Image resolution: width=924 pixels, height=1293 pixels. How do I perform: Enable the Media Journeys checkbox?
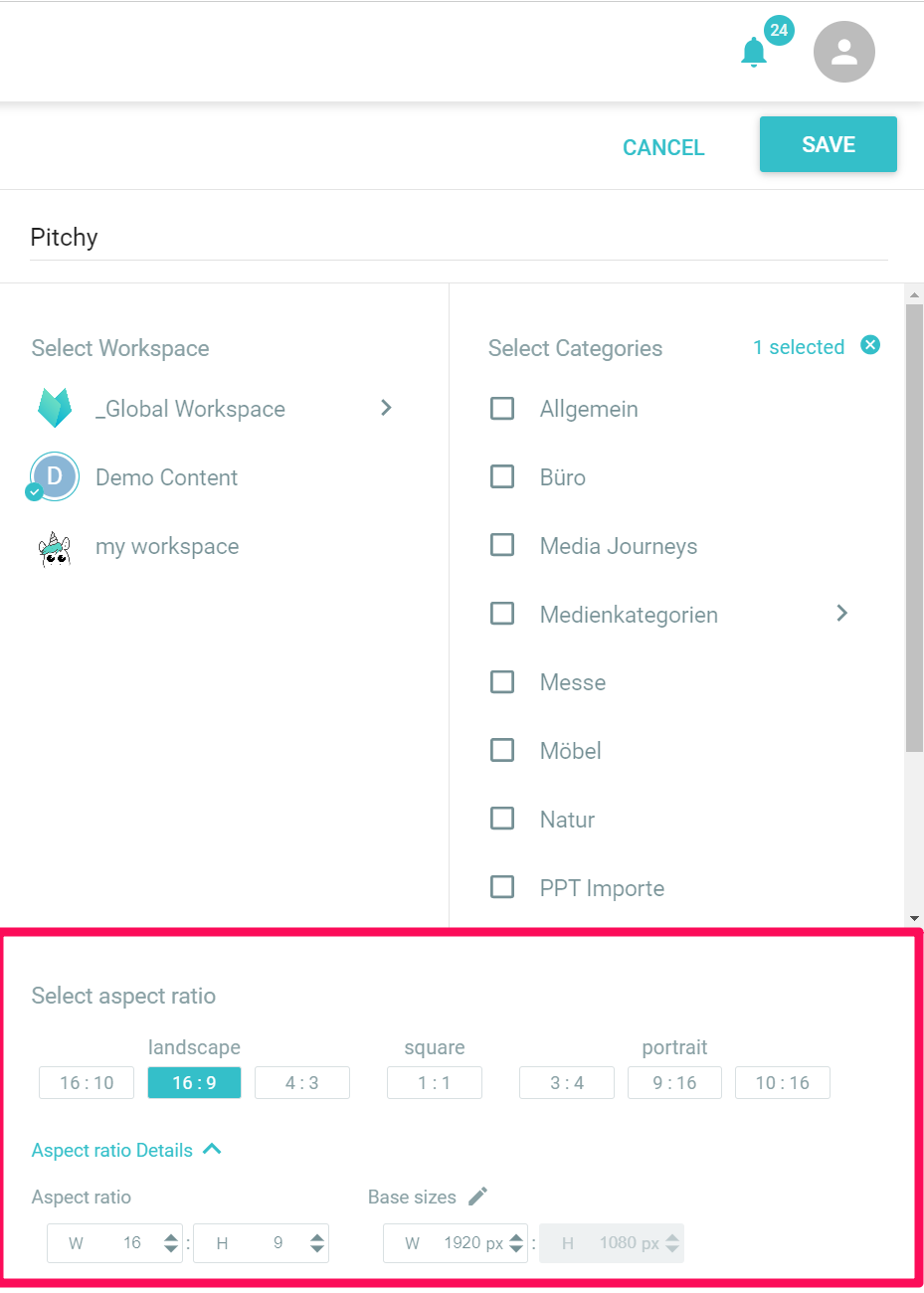(502, 545)
